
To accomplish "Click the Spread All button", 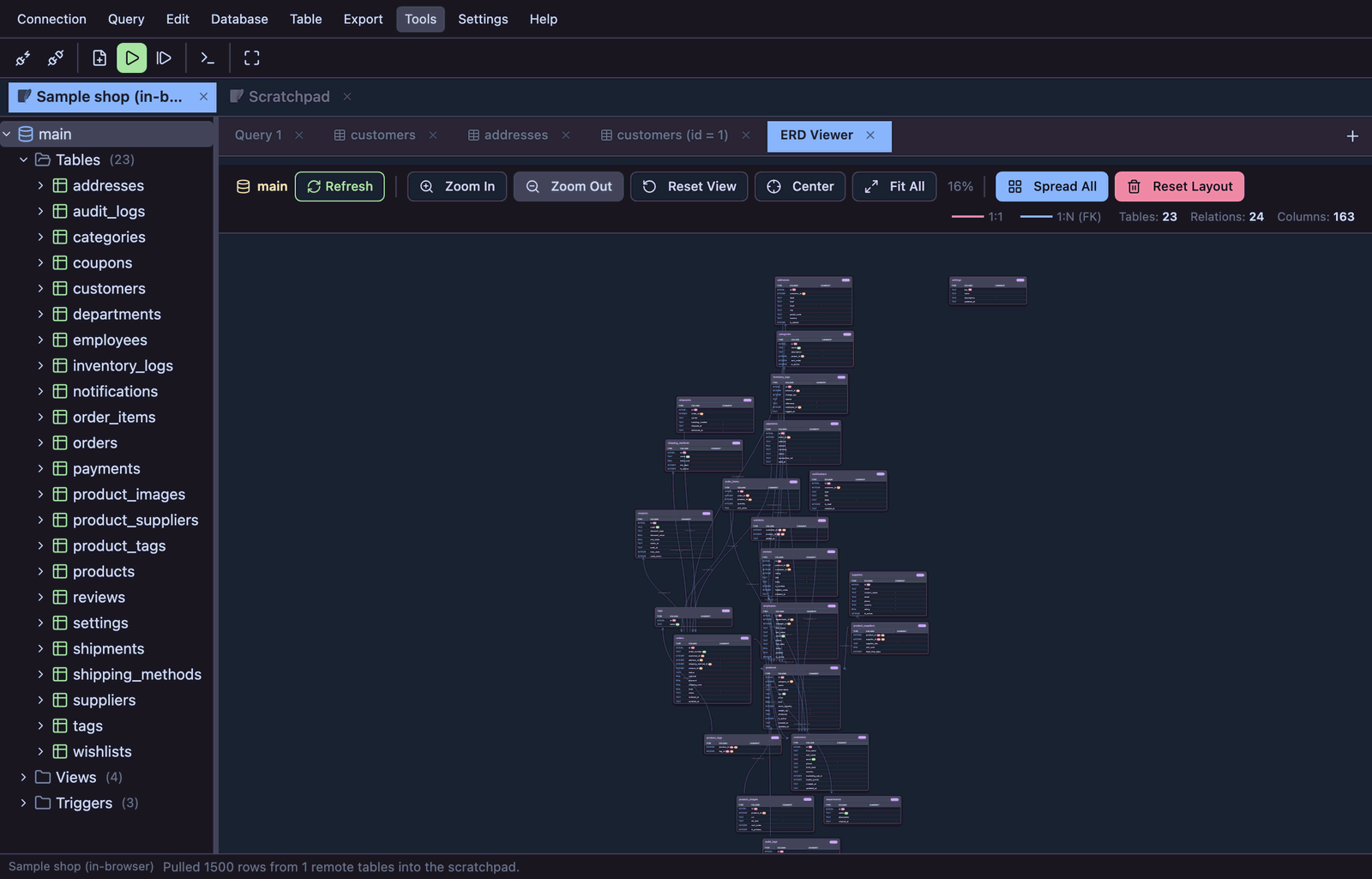I will coord(1052,186).
